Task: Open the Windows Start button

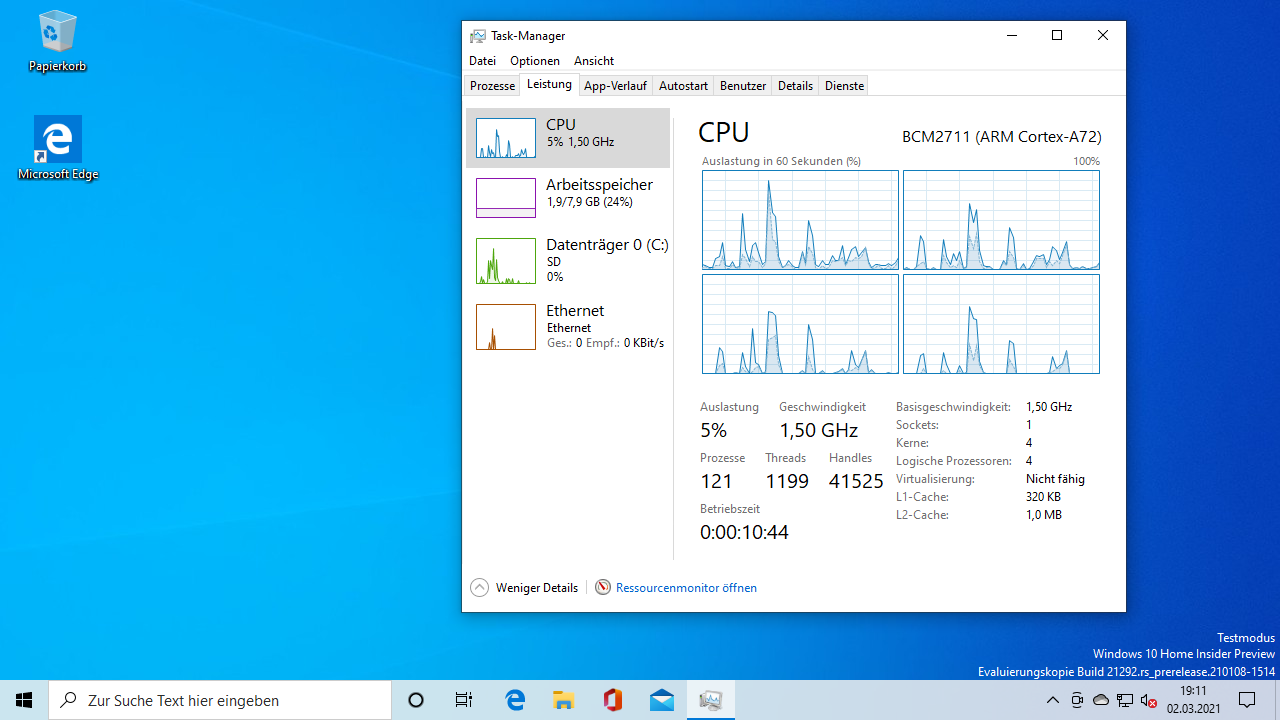Action: point(24,700)
